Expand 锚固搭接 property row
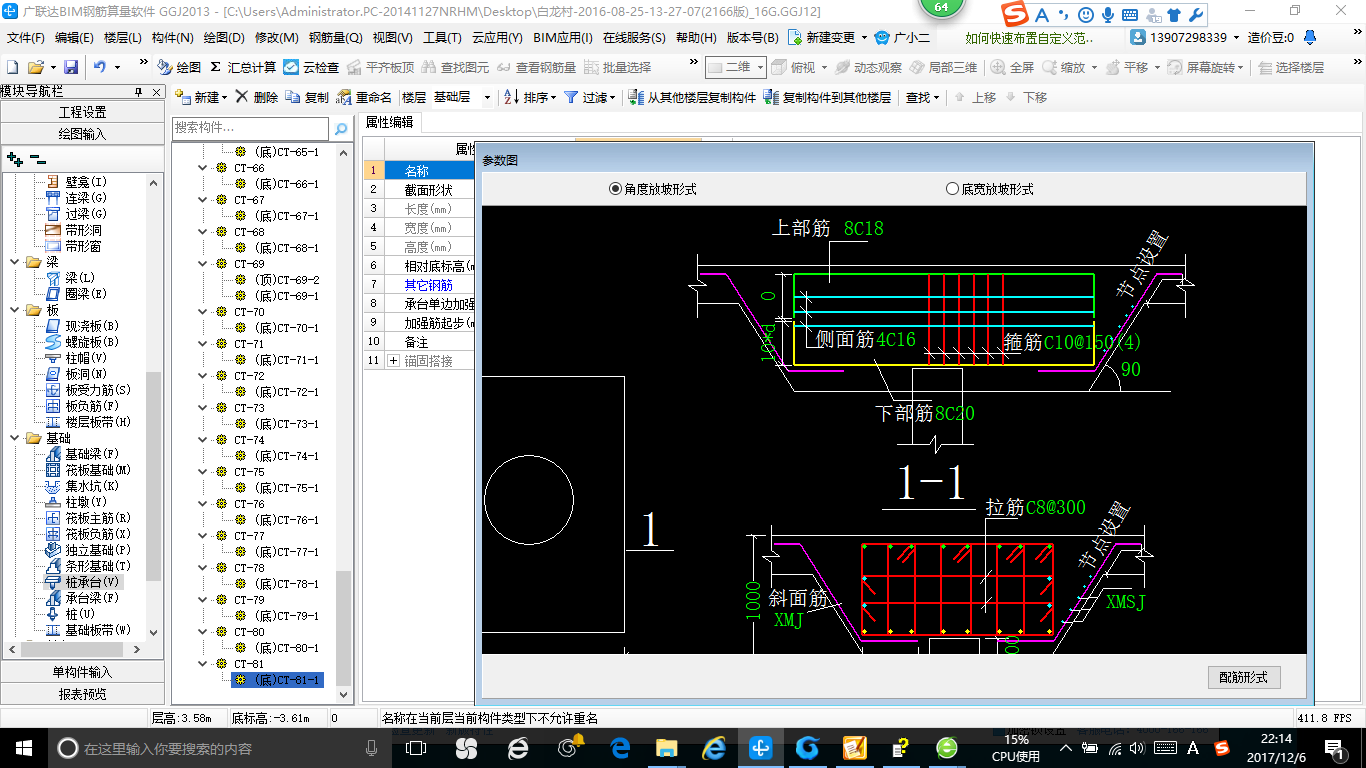1366x768 pixels. [393, 360]
